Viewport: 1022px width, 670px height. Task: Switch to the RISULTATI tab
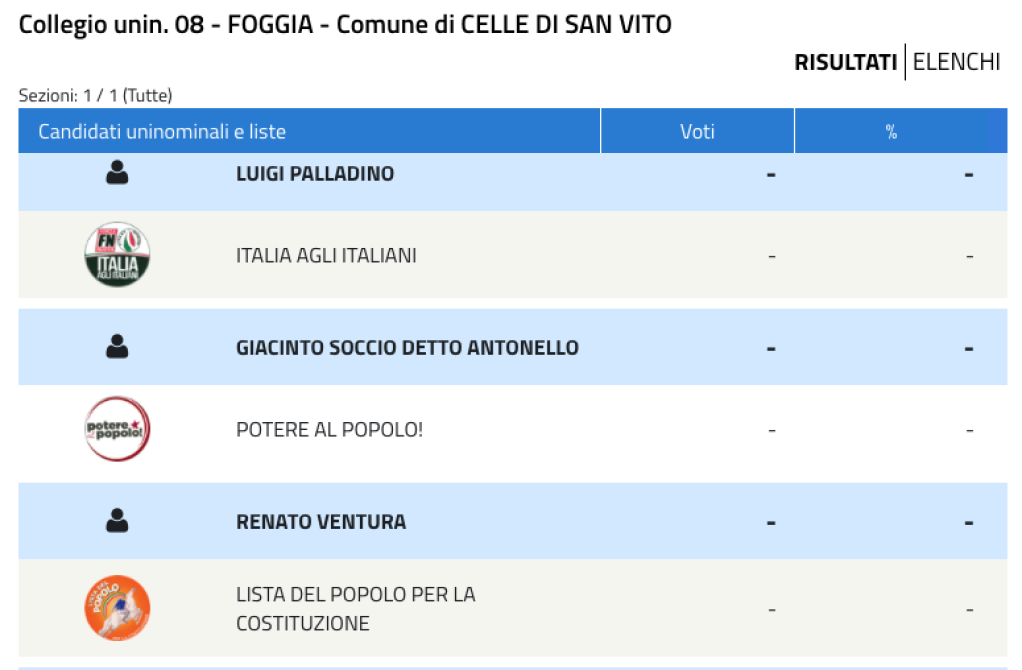[845, 62]
